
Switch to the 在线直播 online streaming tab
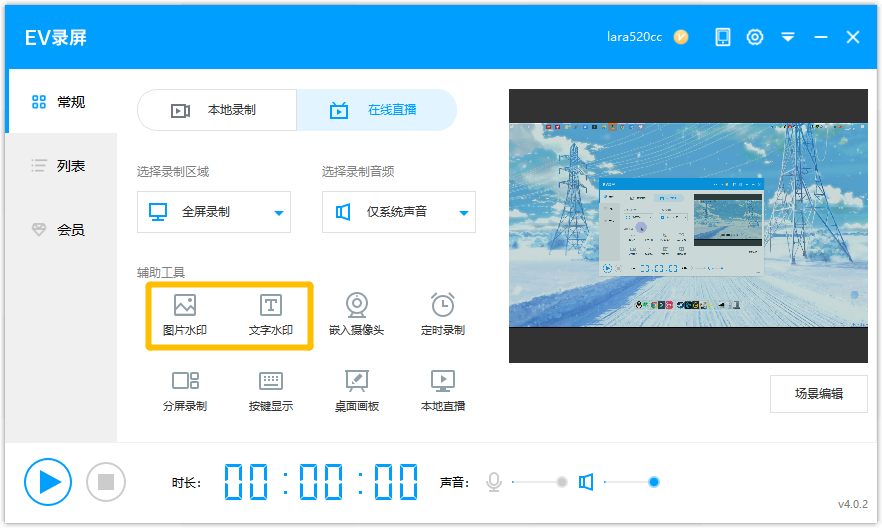coord(376,110)
